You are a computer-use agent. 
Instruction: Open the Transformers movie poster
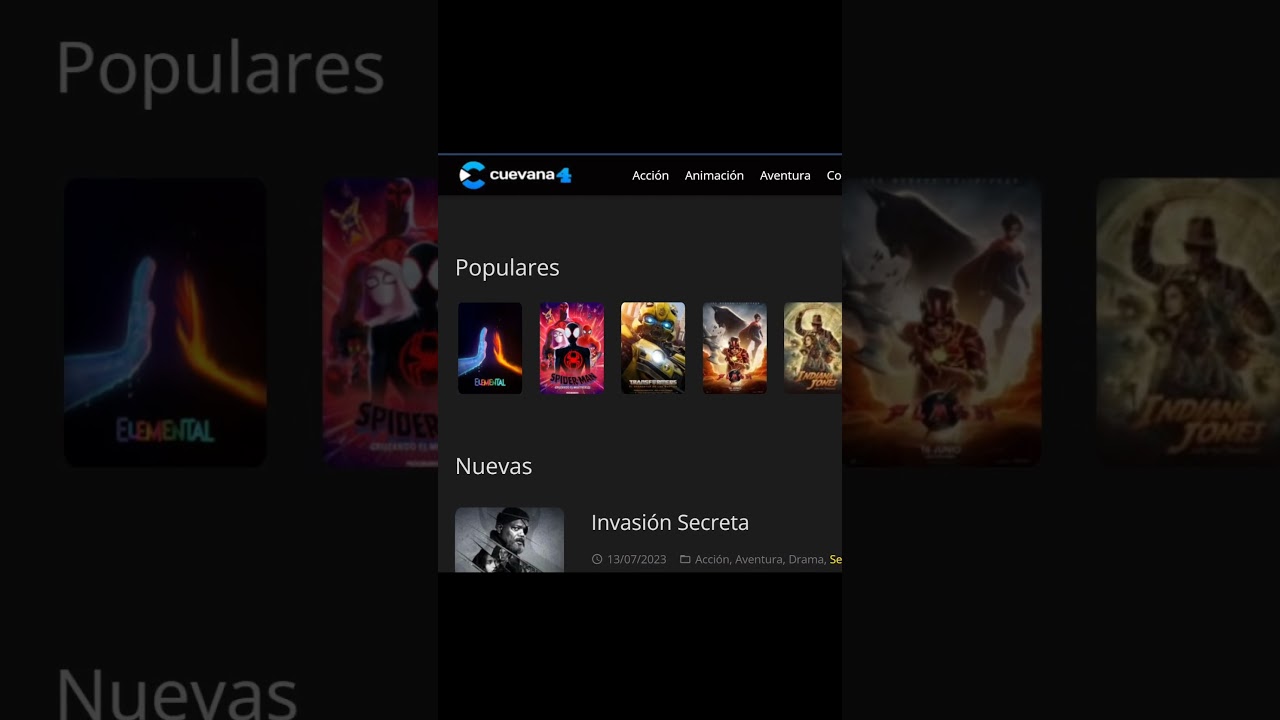(653, 348)
